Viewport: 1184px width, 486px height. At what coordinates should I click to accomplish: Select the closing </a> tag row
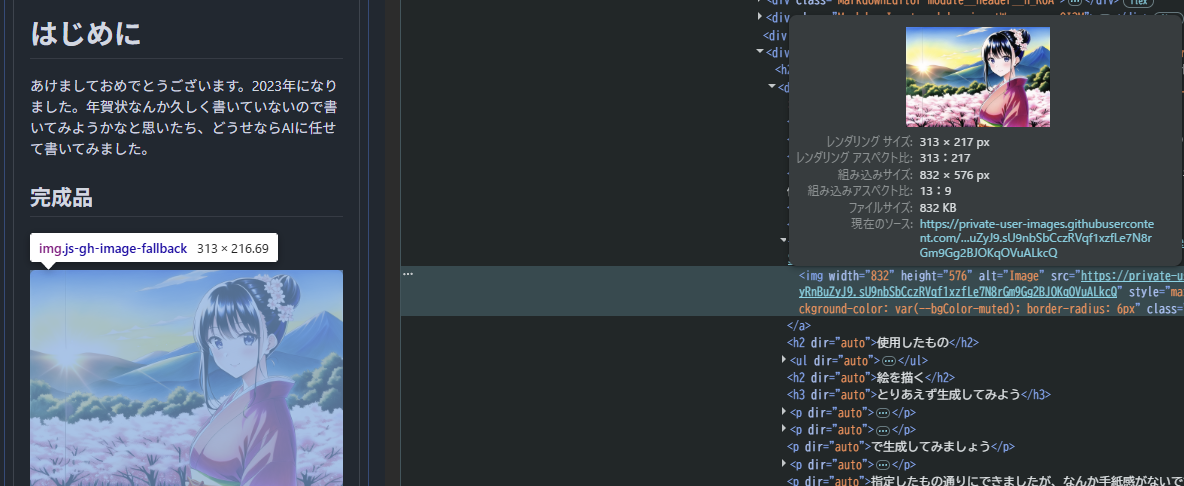pos(799,325)
